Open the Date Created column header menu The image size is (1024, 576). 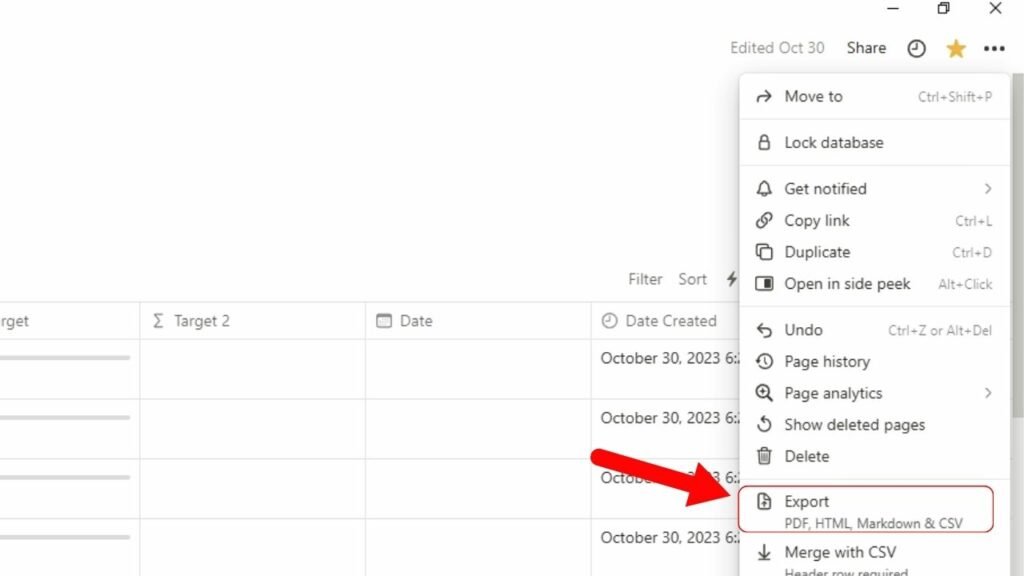click(x=665, y=321)
